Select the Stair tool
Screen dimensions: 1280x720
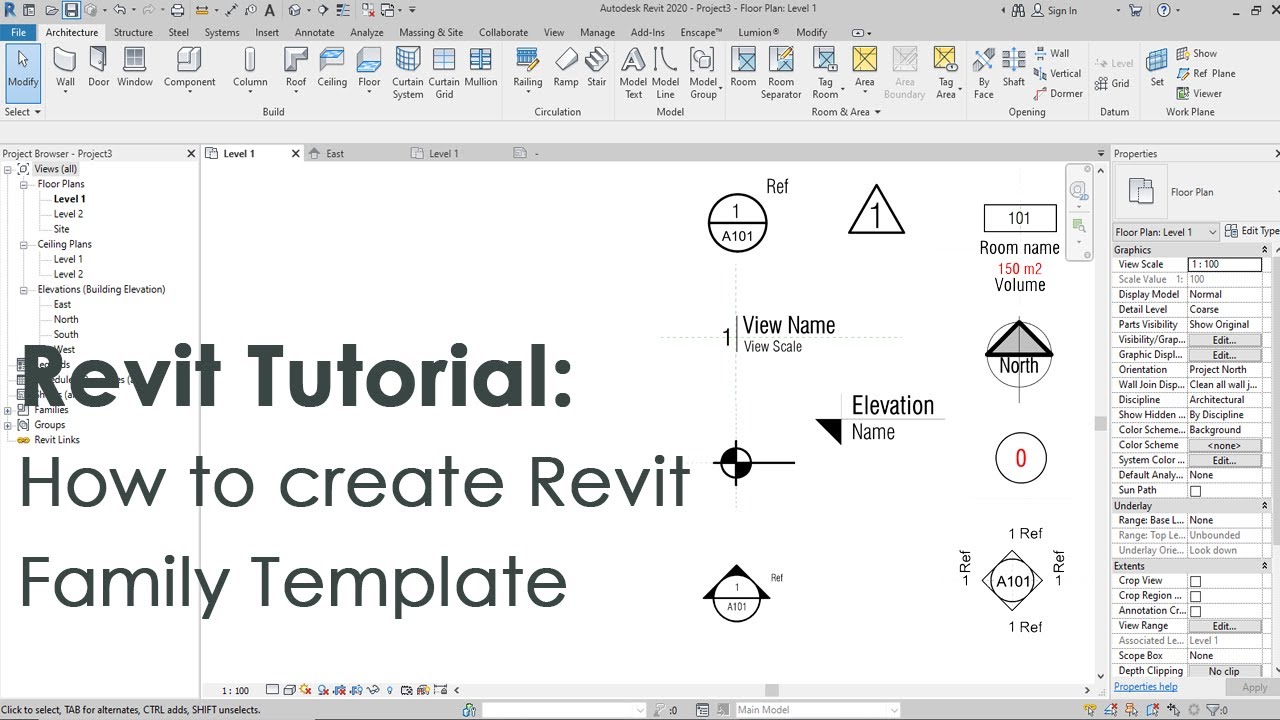tap(597, 69)
